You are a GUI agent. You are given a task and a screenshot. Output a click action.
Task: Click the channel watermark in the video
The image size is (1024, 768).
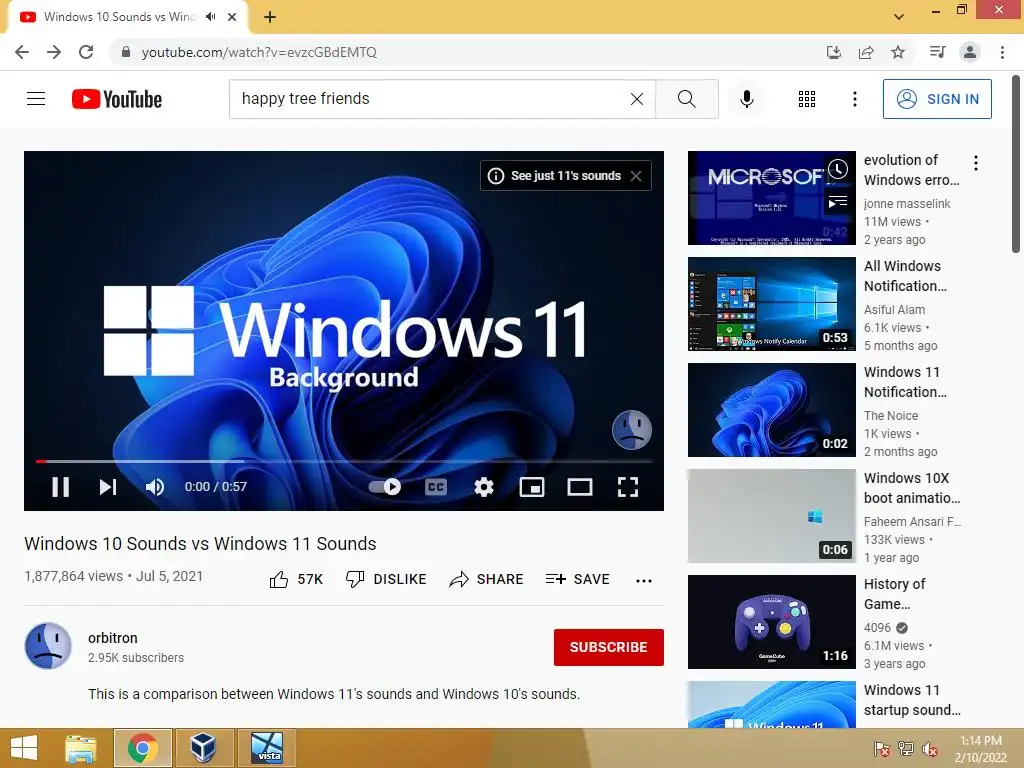(632, 430)
